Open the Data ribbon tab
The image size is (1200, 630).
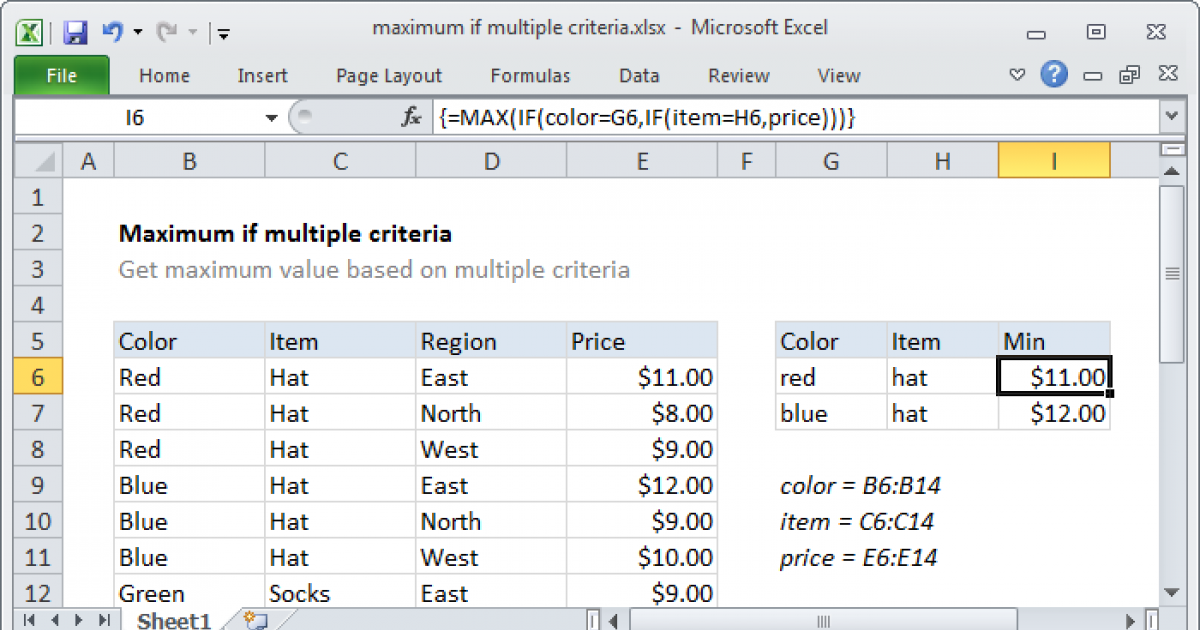click(638, 75)
